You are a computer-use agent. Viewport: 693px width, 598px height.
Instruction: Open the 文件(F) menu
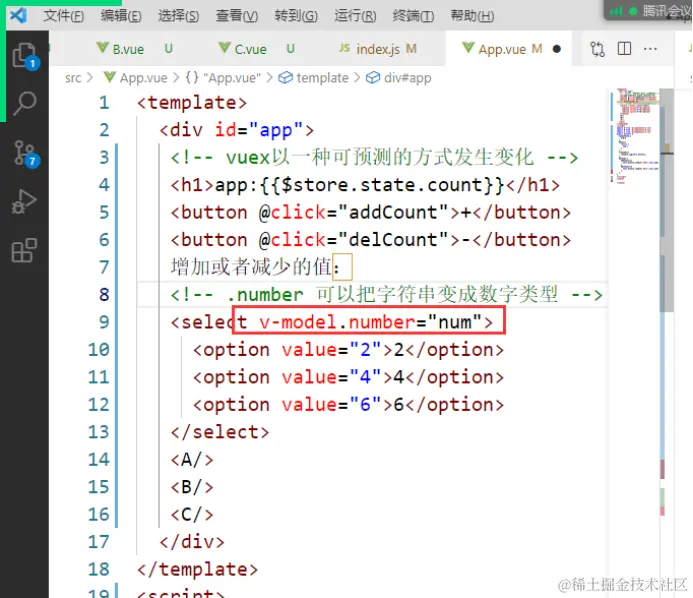(x=64, y=16)
